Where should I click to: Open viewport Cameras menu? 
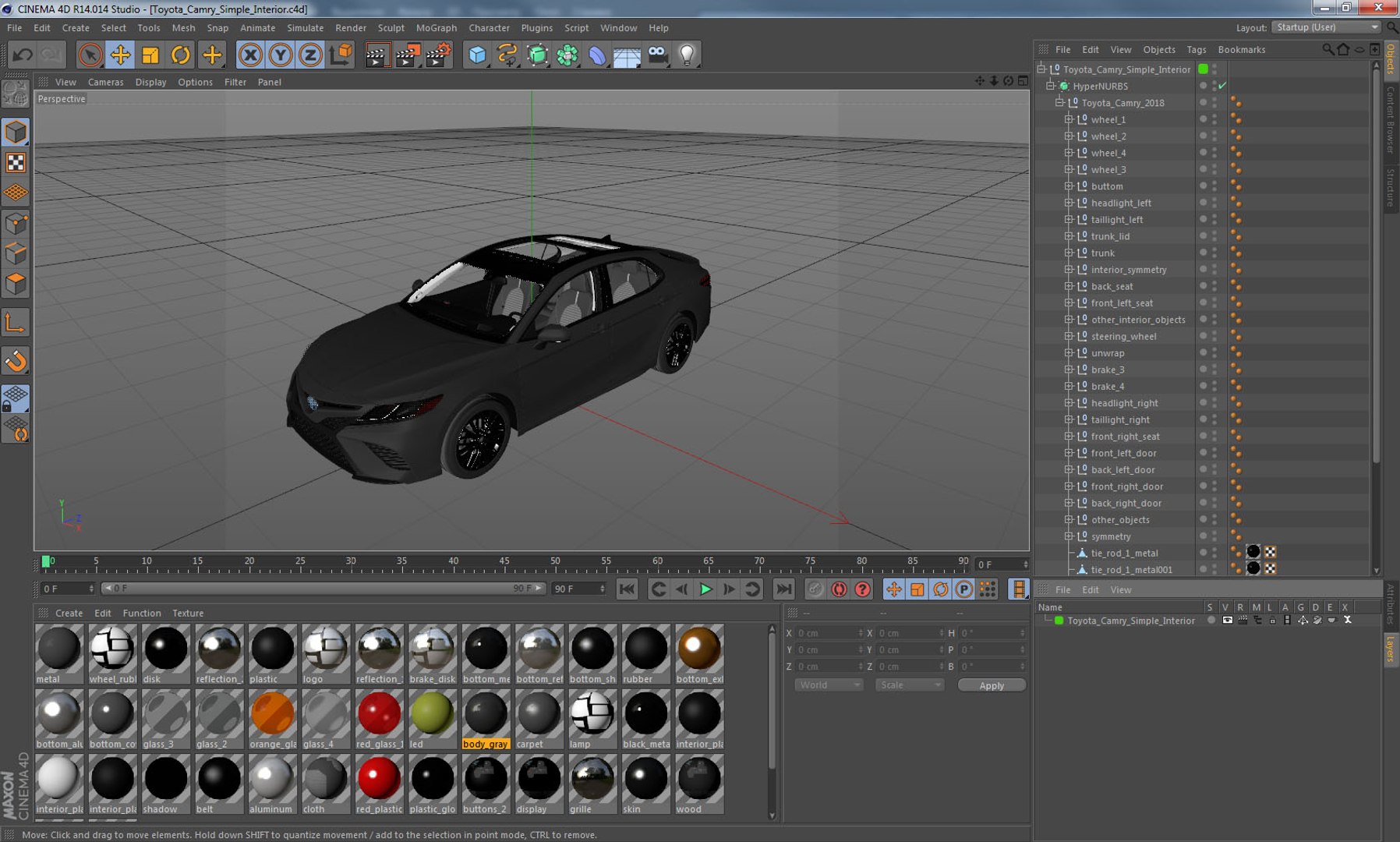pos(106,82)
